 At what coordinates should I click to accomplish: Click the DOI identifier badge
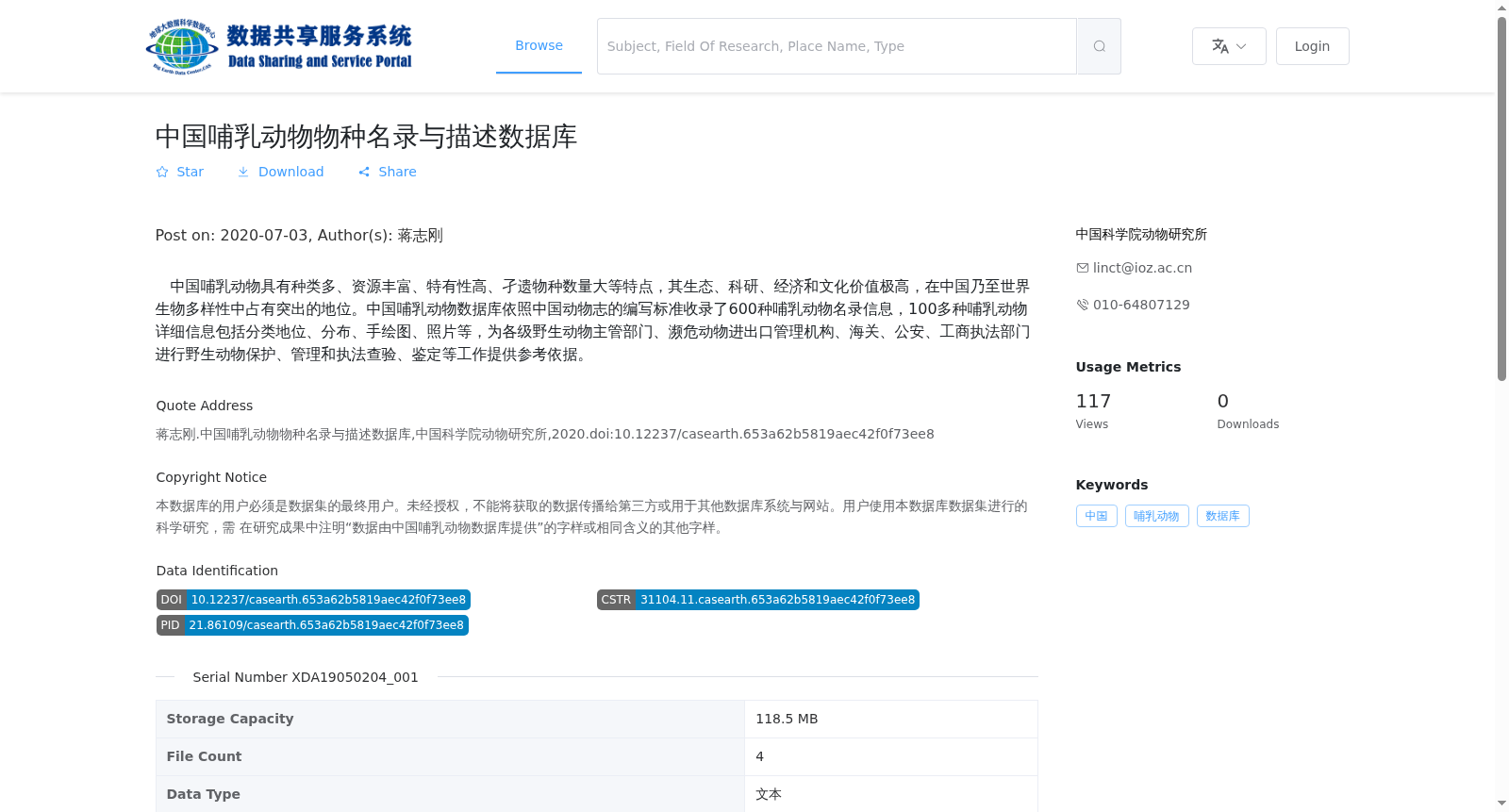point(313,600)
